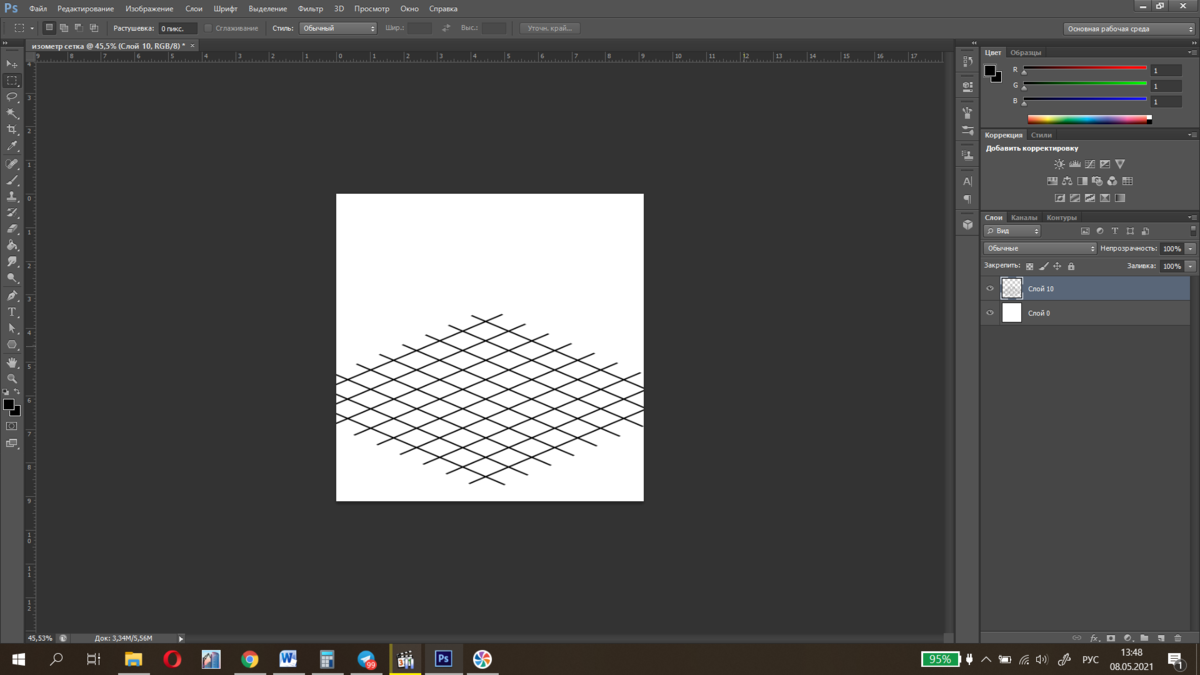Select the History Brush tool
The width and height of the screenshot is (1200, 675).
[12, 214]
